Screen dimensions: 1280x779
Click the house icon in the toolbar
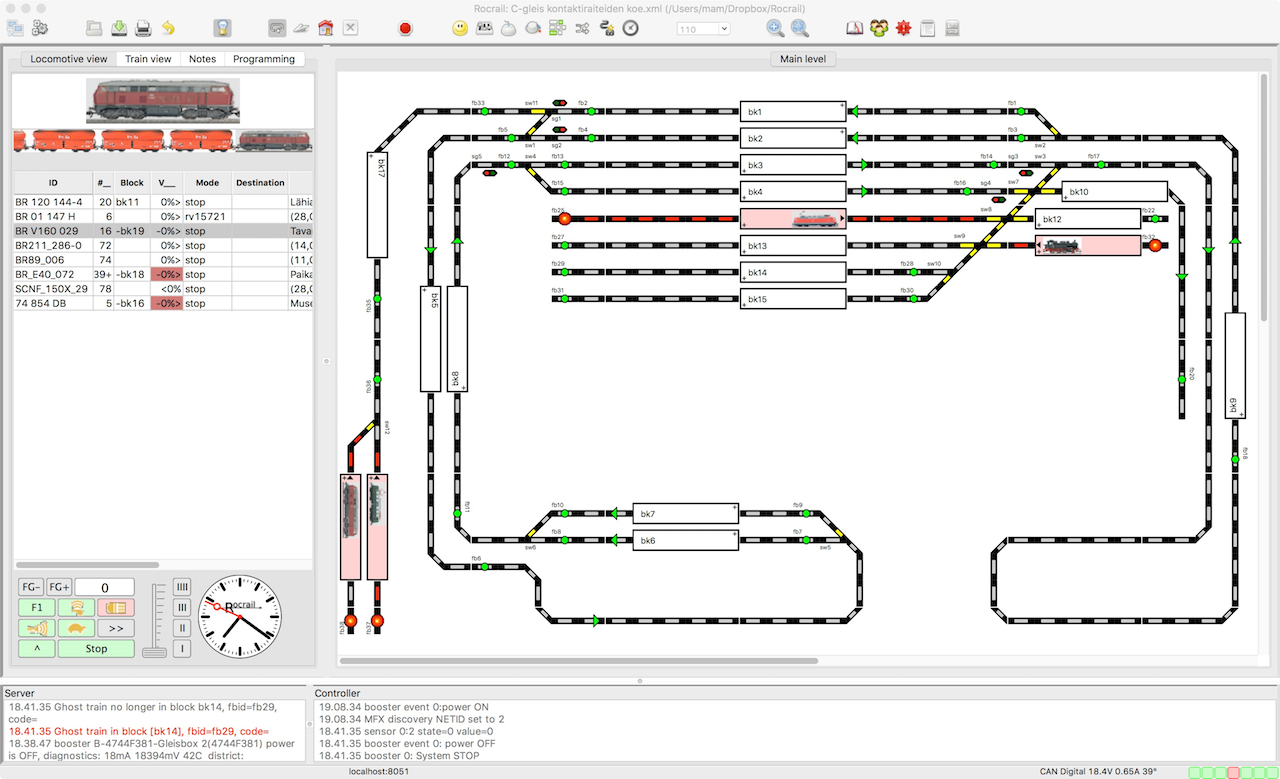[x=326, y=28]
